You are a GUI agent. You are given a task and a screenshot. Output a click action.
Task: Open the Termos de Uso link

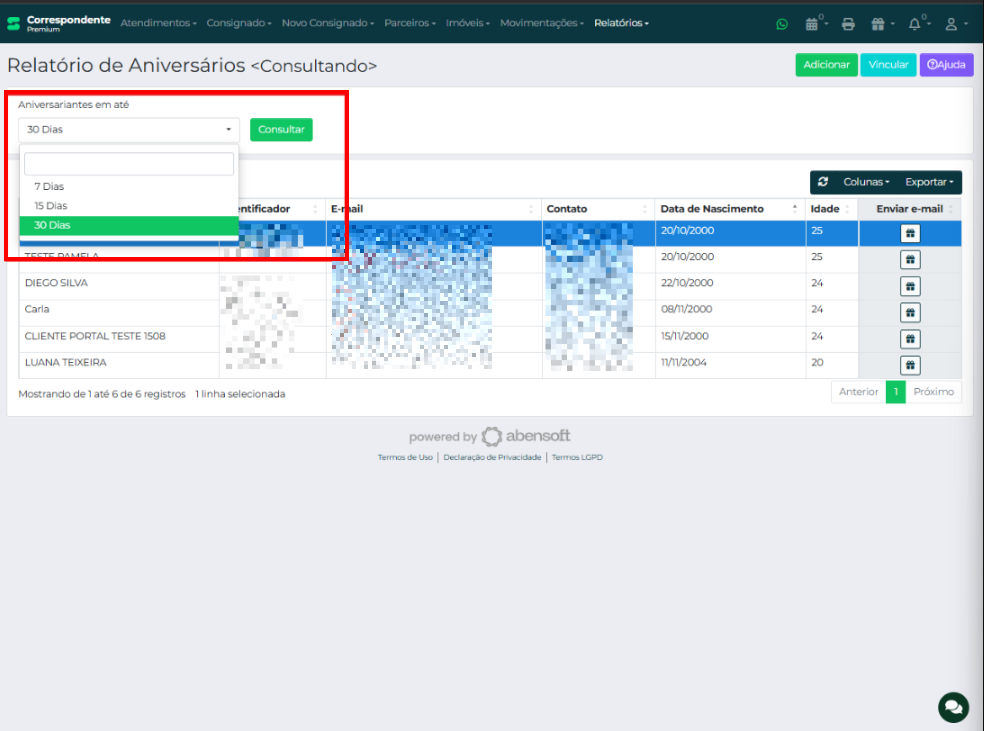click(405, 457)
